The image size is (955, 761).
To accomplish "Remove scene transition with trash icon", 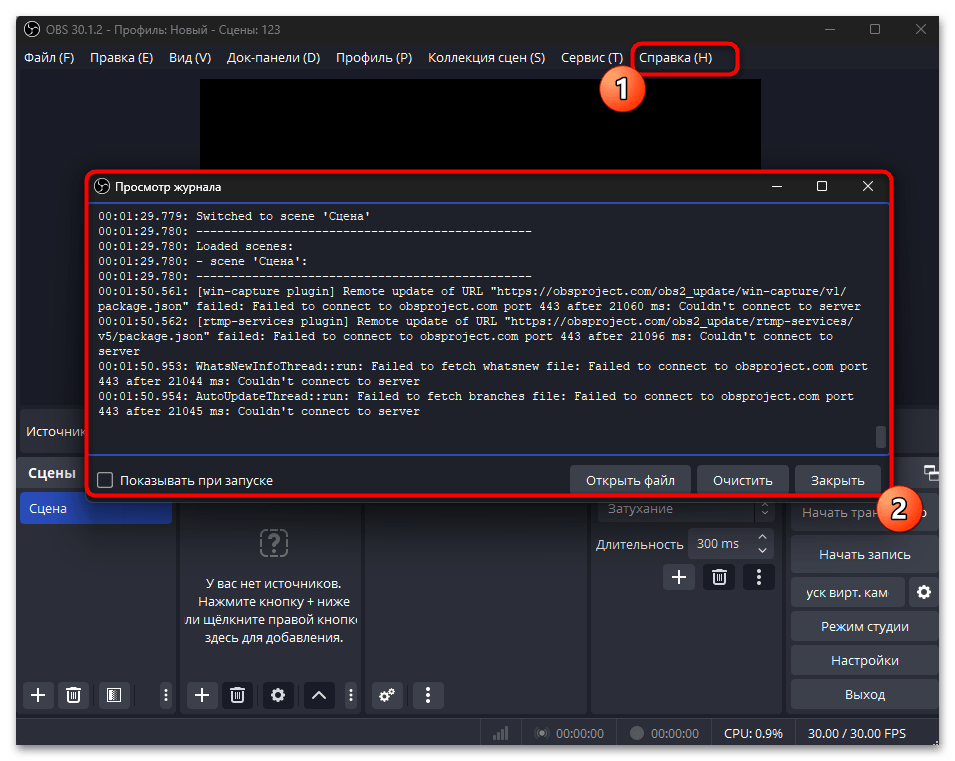I will (x=719, y=577).
